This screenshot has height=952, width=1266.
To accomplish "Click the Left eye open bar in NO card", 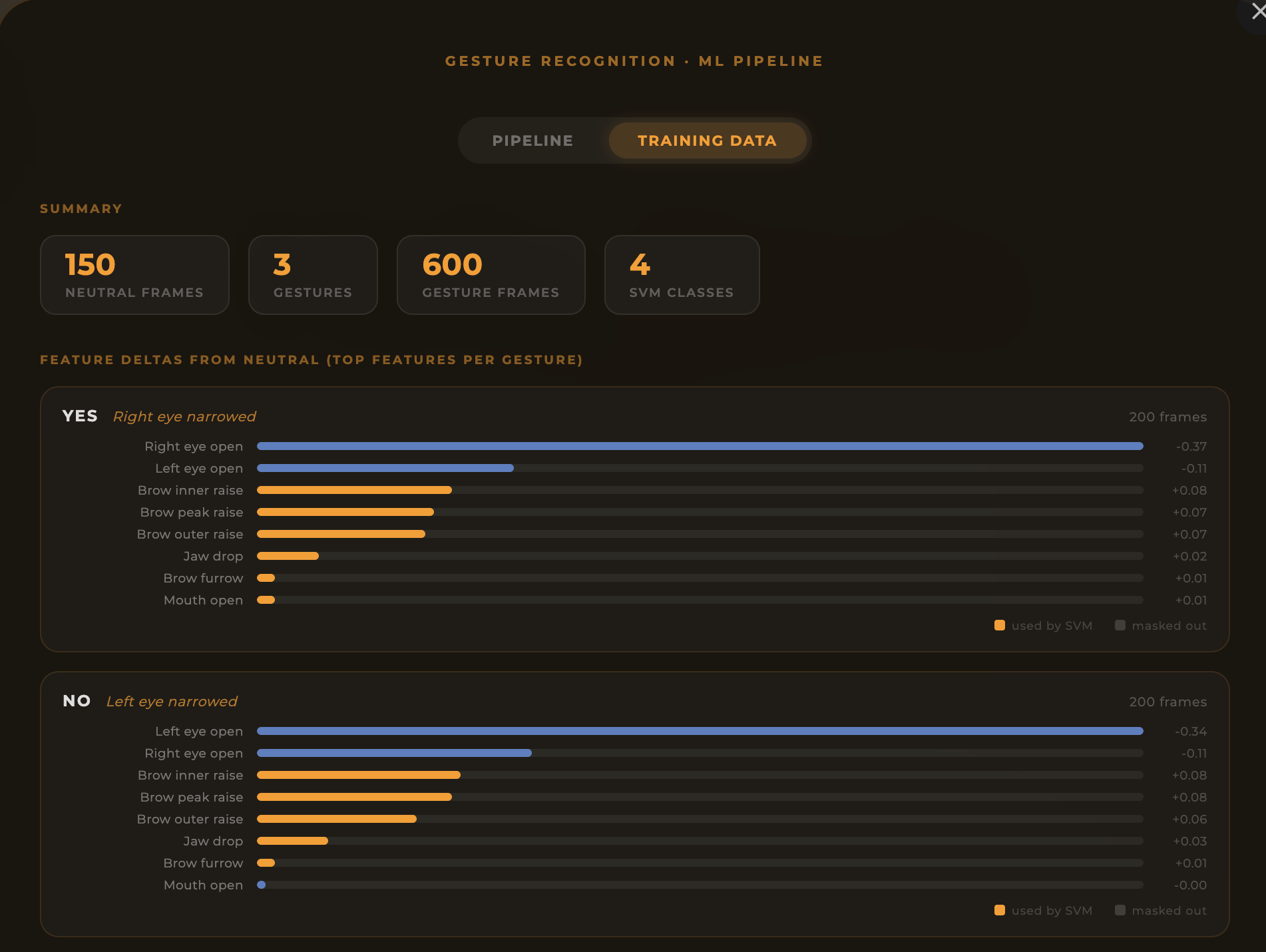I will [x=700, y=731].
